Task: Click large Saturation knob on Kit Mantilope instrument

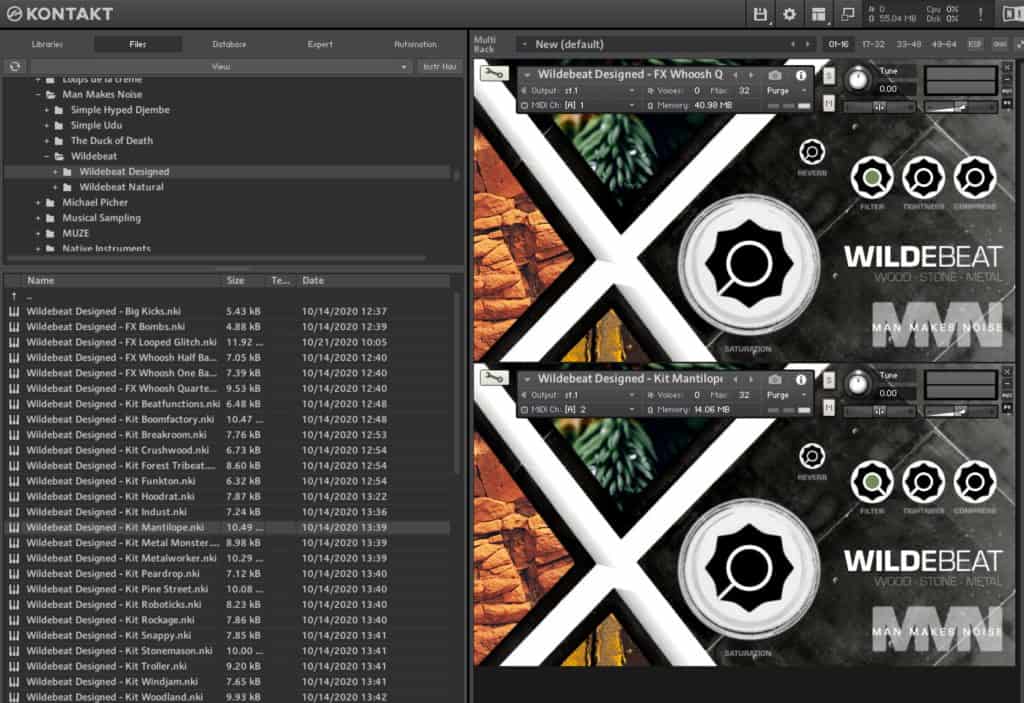Action: point(749,568)
